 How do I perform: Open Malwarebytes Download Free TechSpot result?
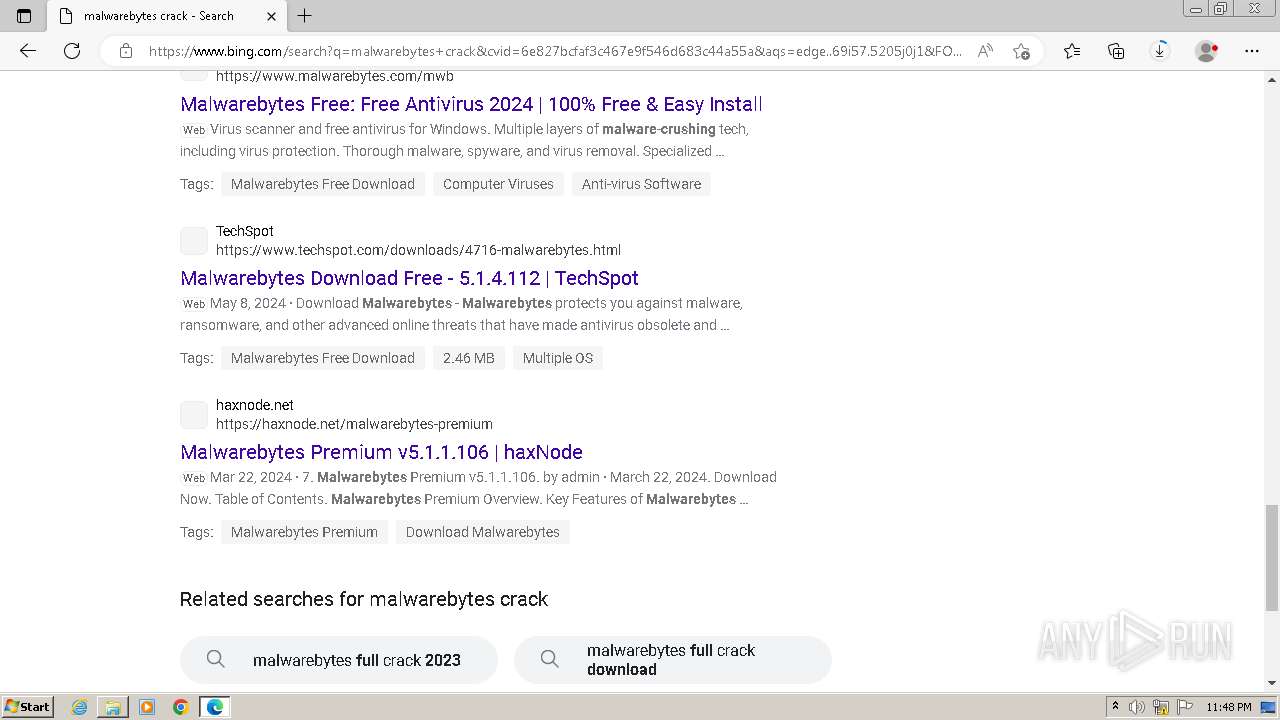click(x=409, y=278)
